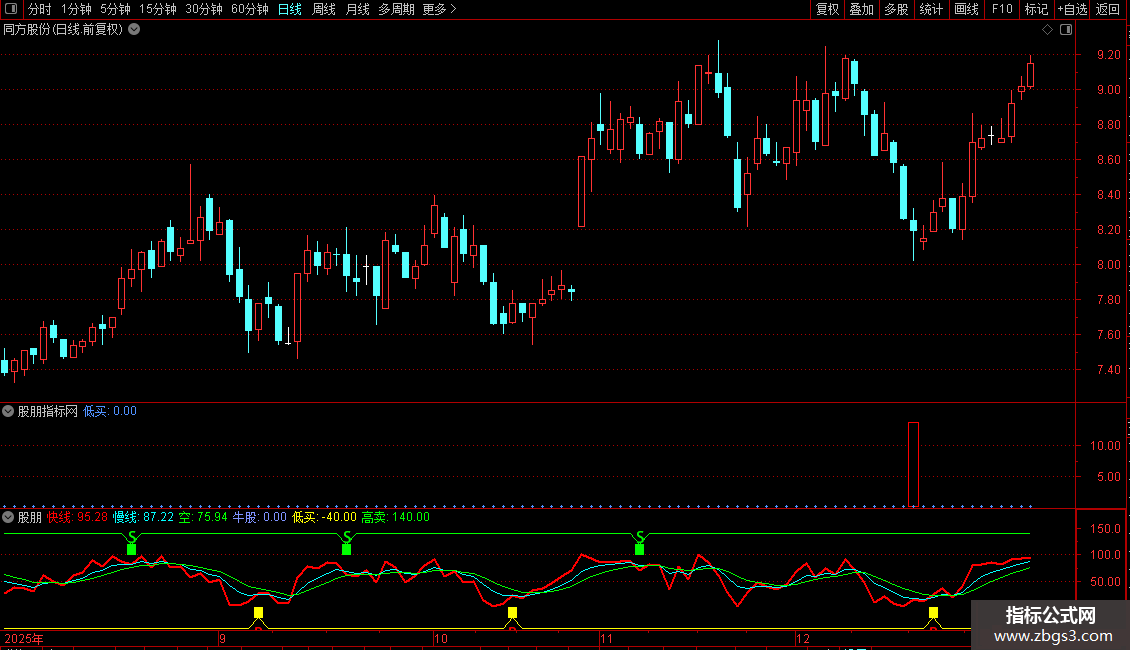This screenshot has height=650, width=1130.
Task: Click the 股朋指标网 indicator name
Action: 48,411
